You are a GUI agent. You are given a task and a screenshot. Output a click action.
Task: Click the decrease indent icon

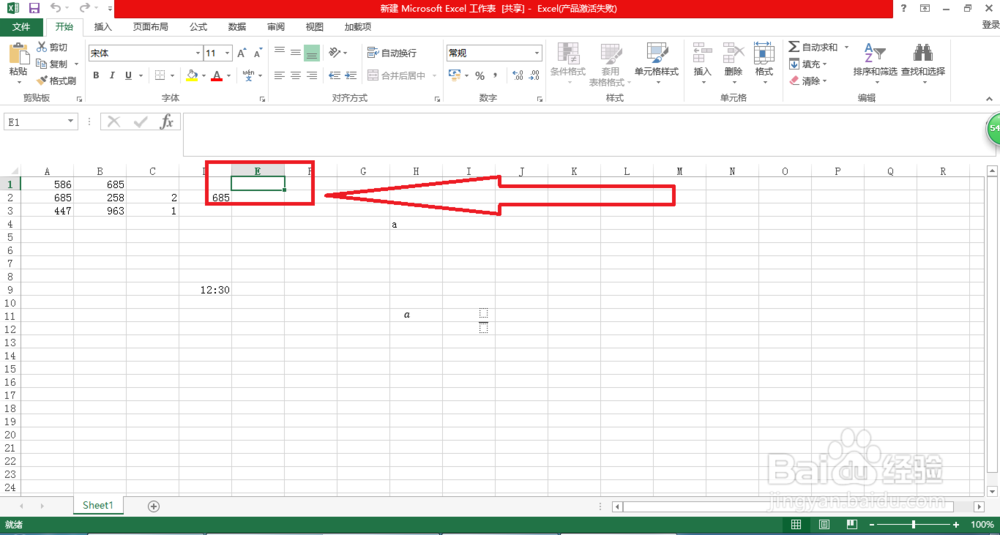coord(334,75)
